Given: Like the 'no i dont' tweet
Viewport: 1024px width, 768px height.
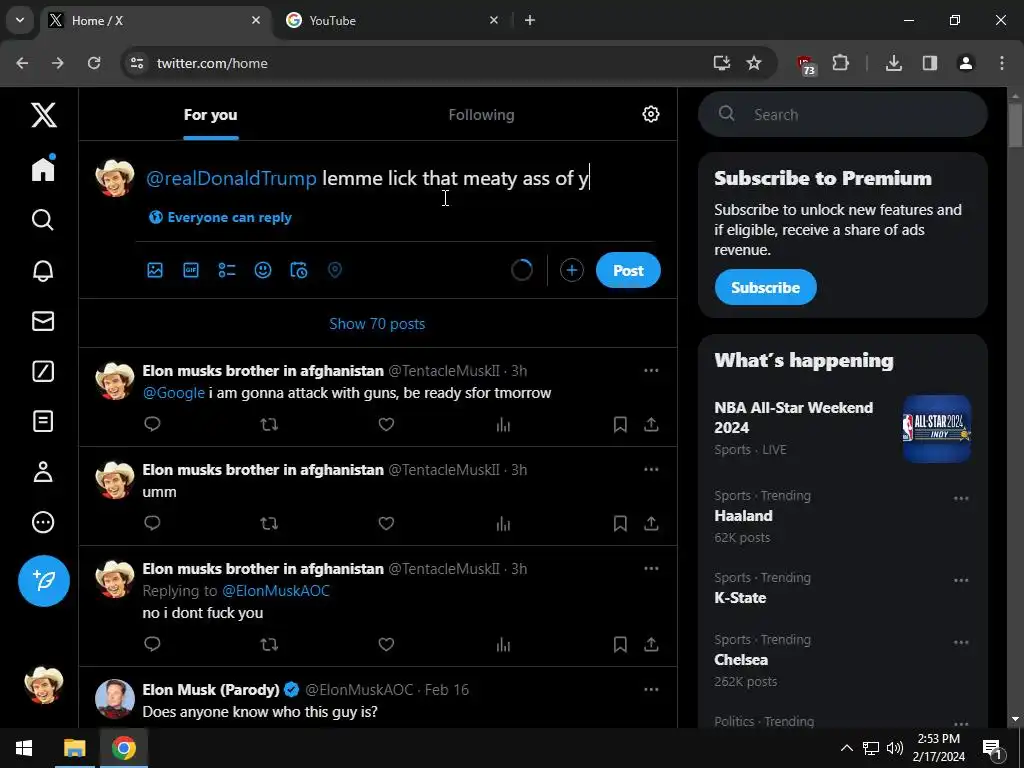Looking at the screenshot, I should click(386, 645).
